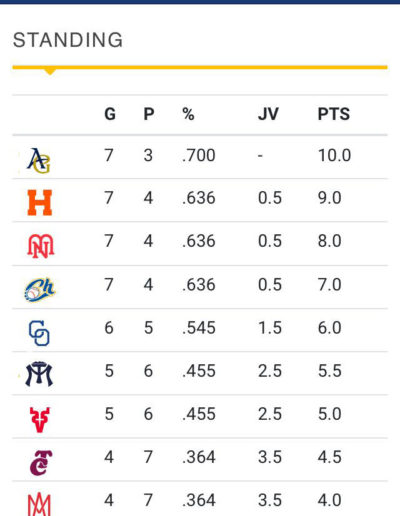Click the AG team logo in first place
The width and height of the screenshot is (400, 516).
point(39,161)
